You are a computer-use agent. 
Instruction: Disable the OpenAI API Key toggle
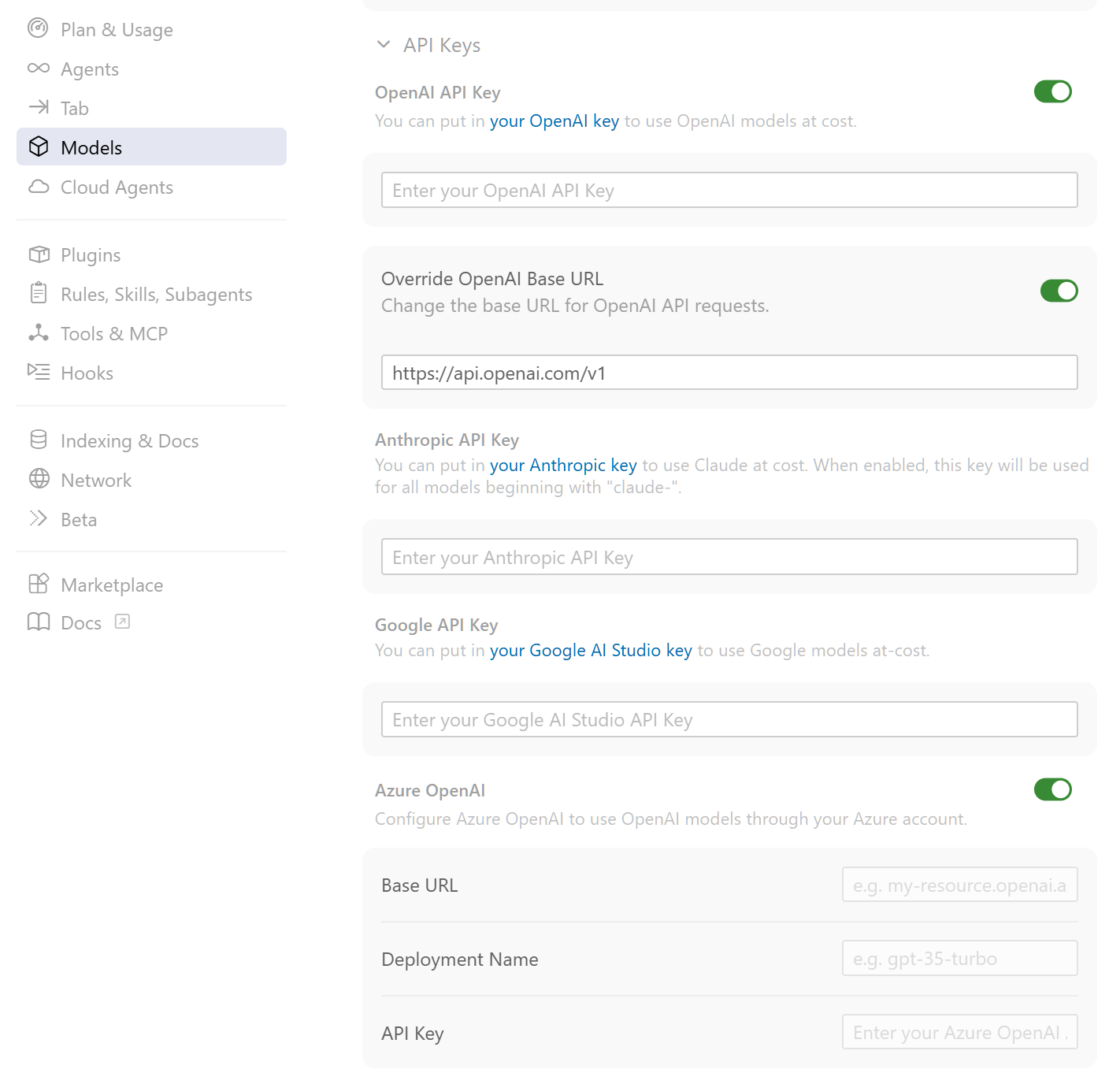pos(1053,91)
